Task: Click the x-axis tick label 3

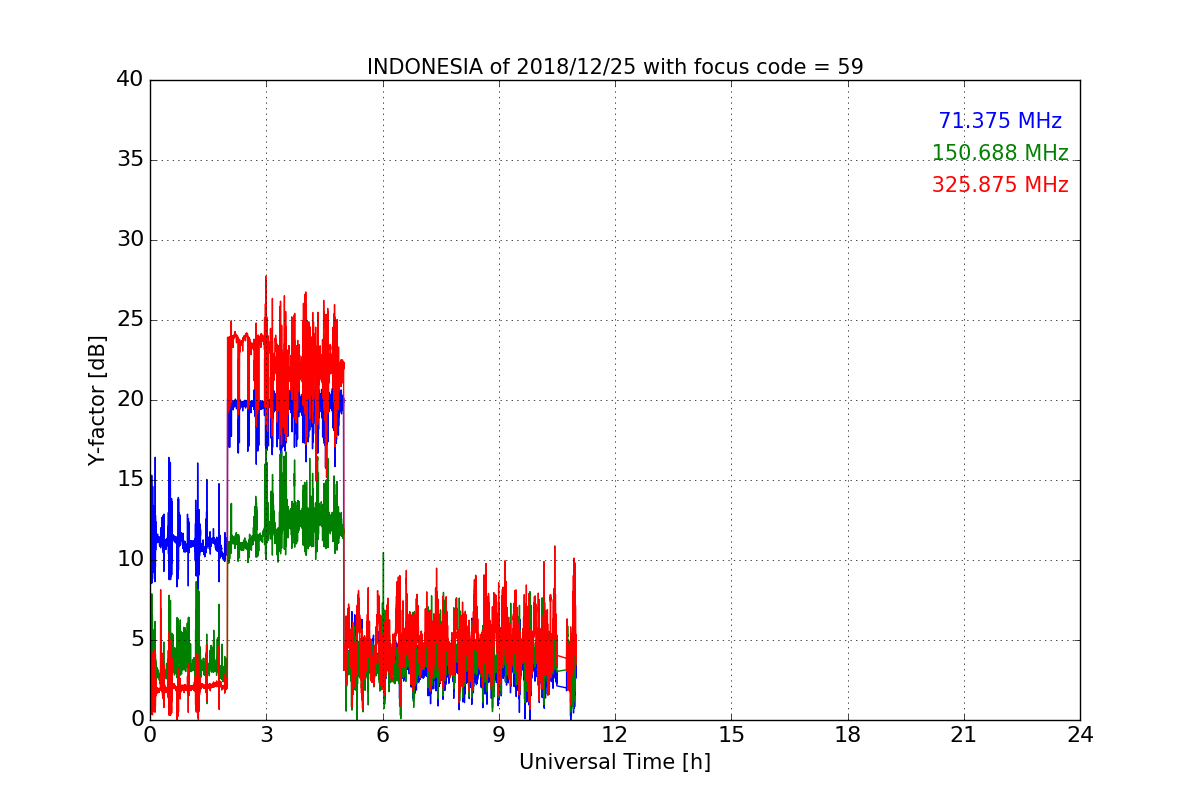Action: click(x=266, y=734)
